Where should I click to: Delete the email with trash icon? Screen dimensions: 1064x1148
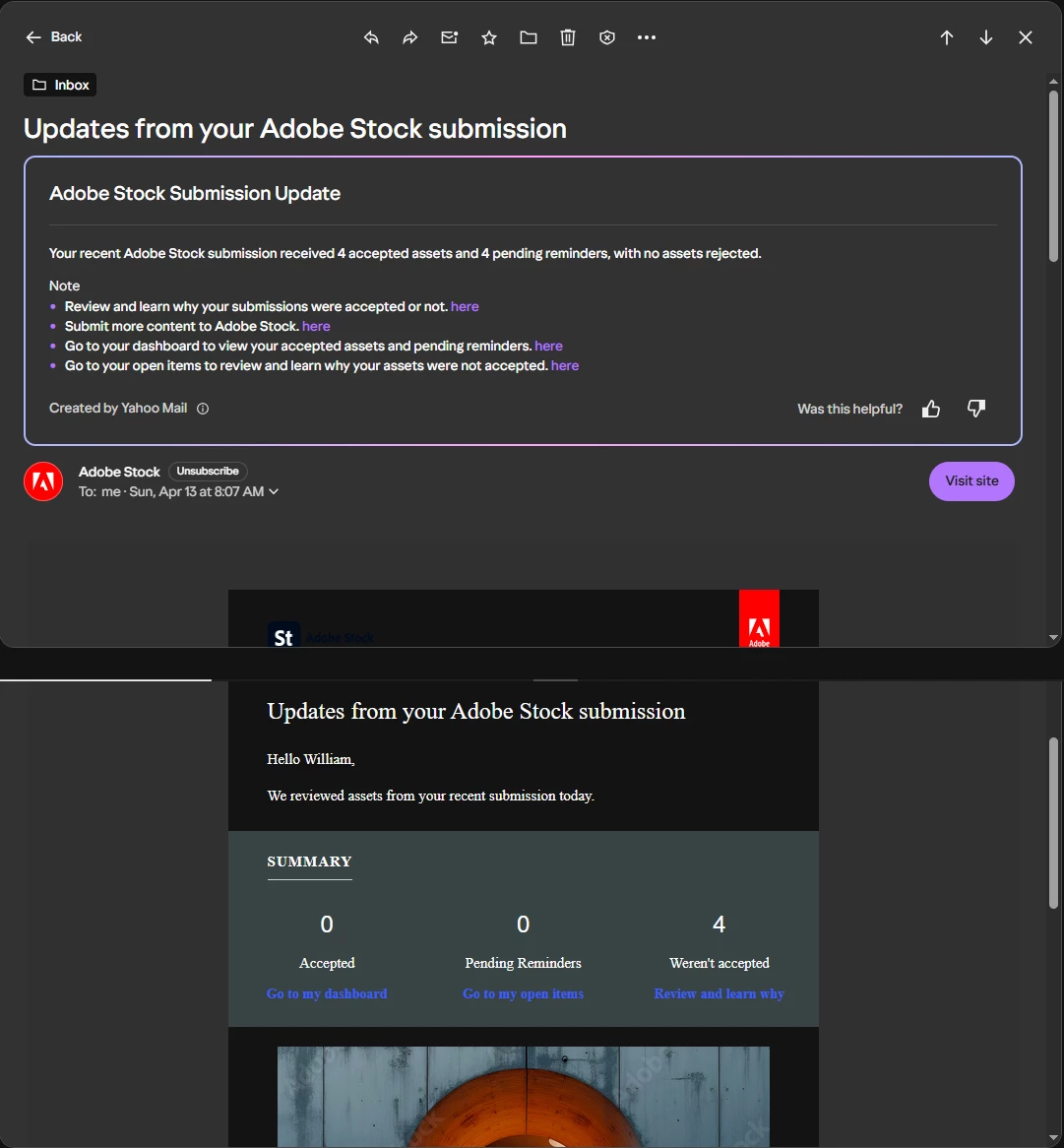(568, 37)
